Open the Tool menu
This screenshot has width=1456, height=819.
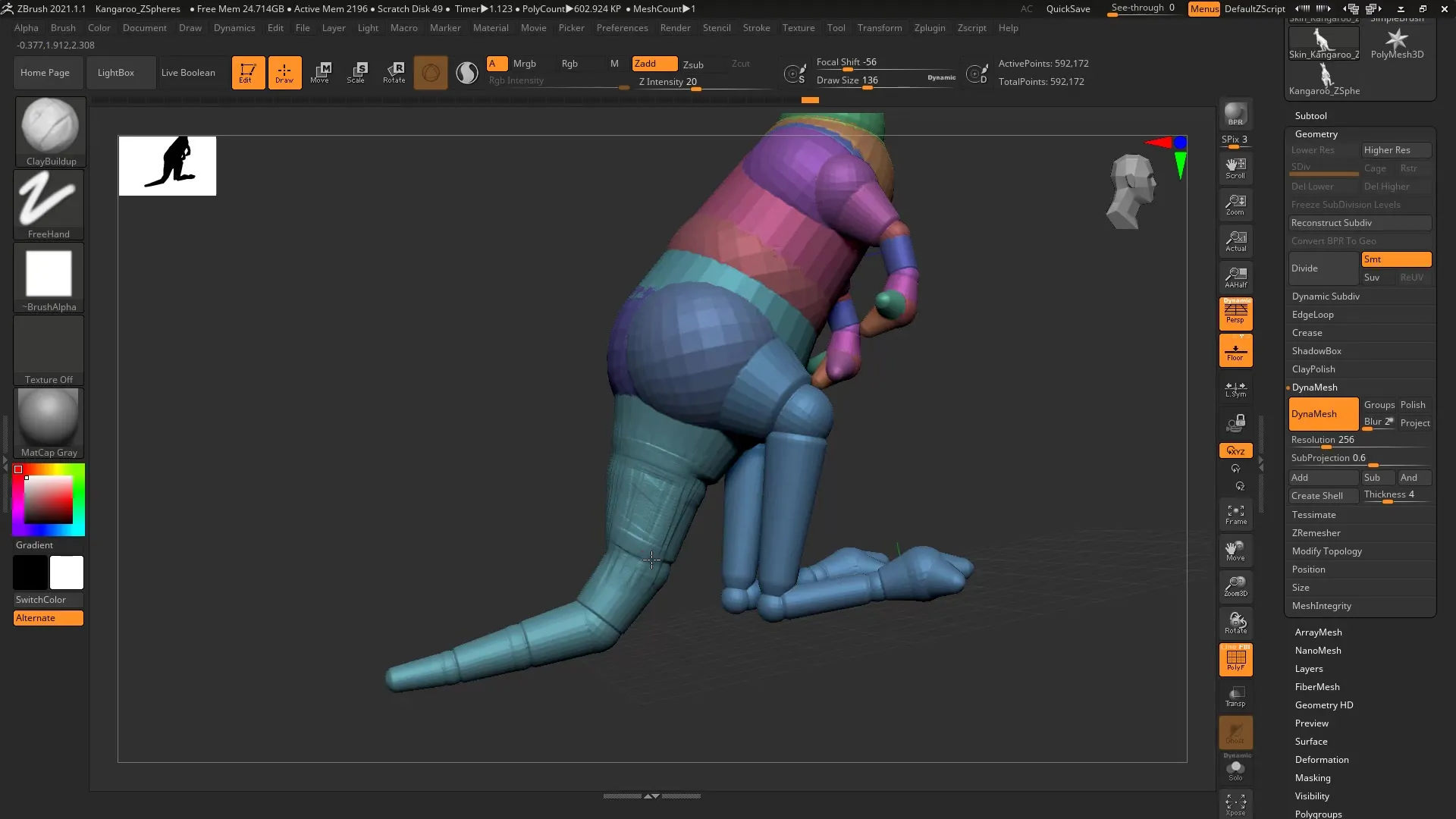point(836,28)
